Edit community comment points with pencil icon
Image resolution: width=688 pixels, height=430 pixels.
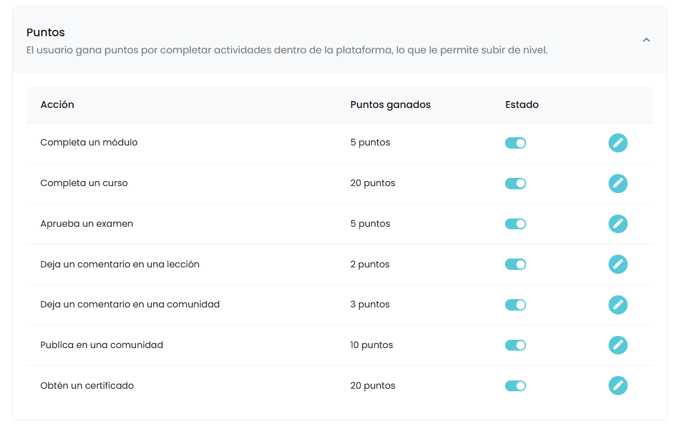click(618, 305)
